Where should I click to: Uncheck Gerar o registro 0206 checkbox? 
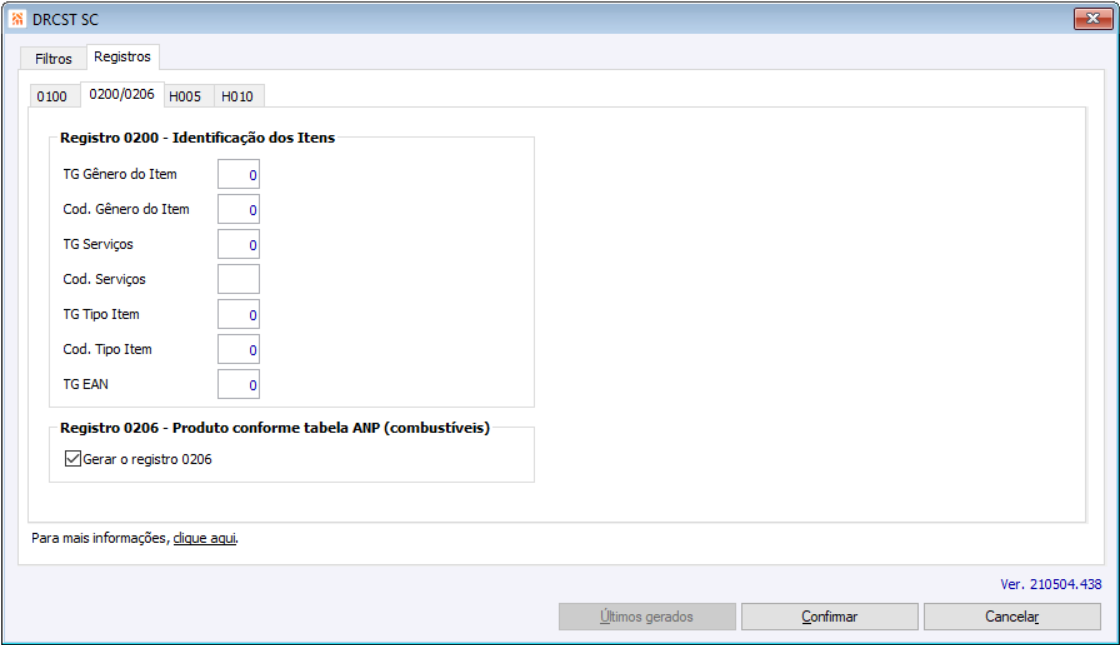[x=73, y=459]
